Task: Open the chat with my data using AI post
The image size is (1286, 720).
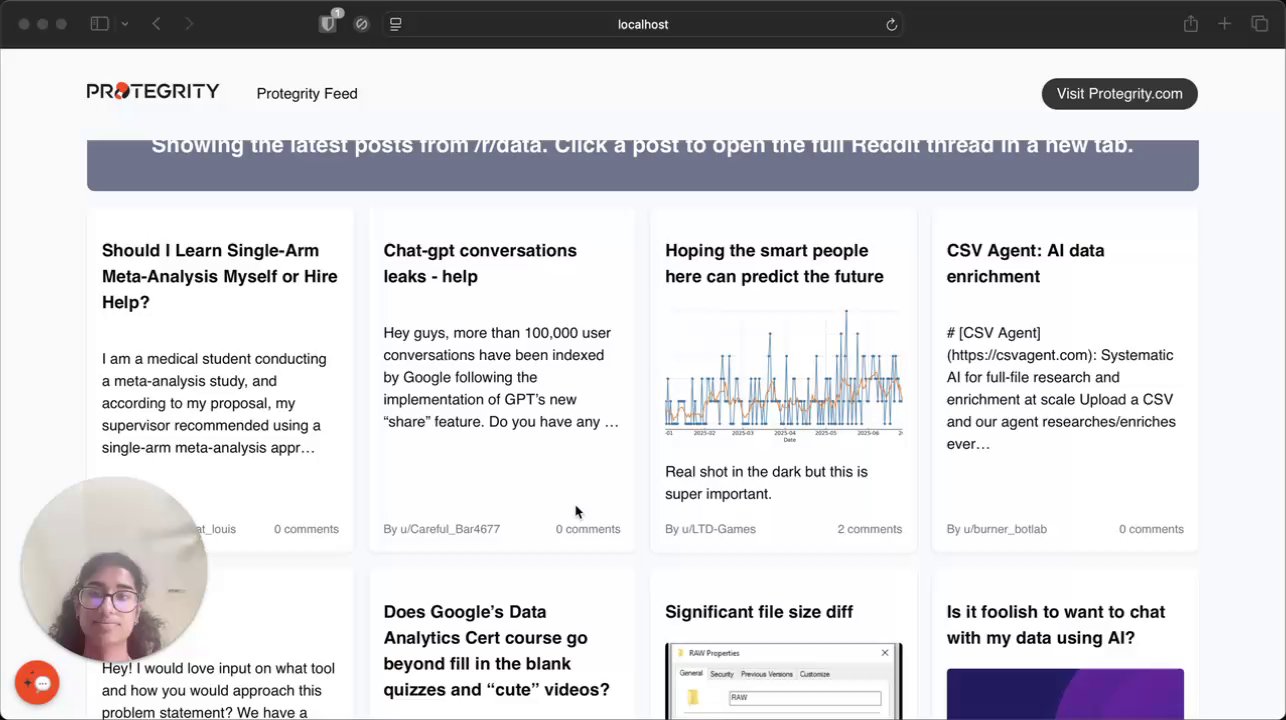Action: click(x=1056, y=625)
